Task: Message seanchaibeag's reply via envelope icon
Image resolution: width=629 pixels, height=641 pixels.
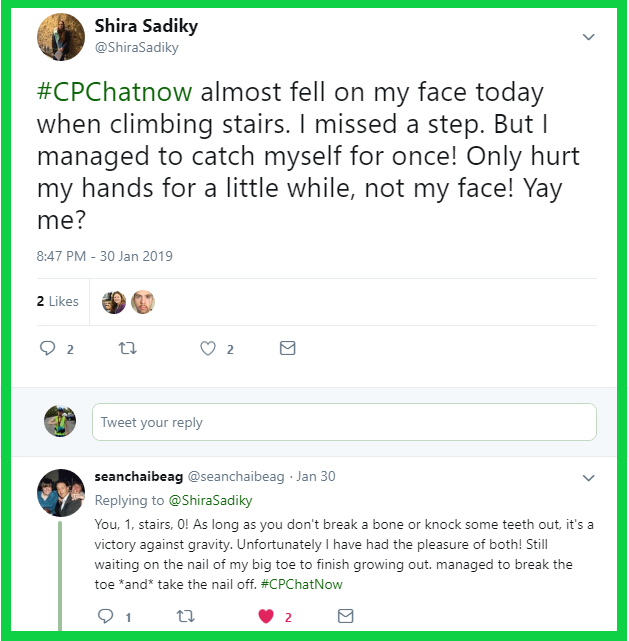Action: [345, 617]
